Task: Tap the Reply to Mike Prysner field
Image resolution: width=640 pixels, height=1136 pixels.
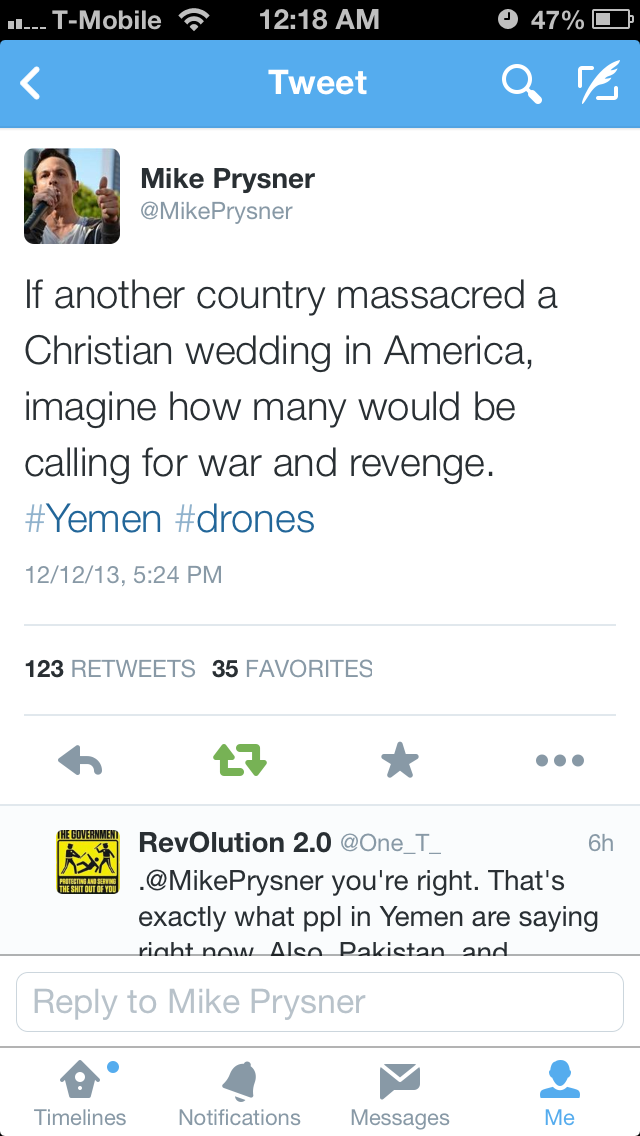Action: pyautogui.click(x=320, y=1002)
